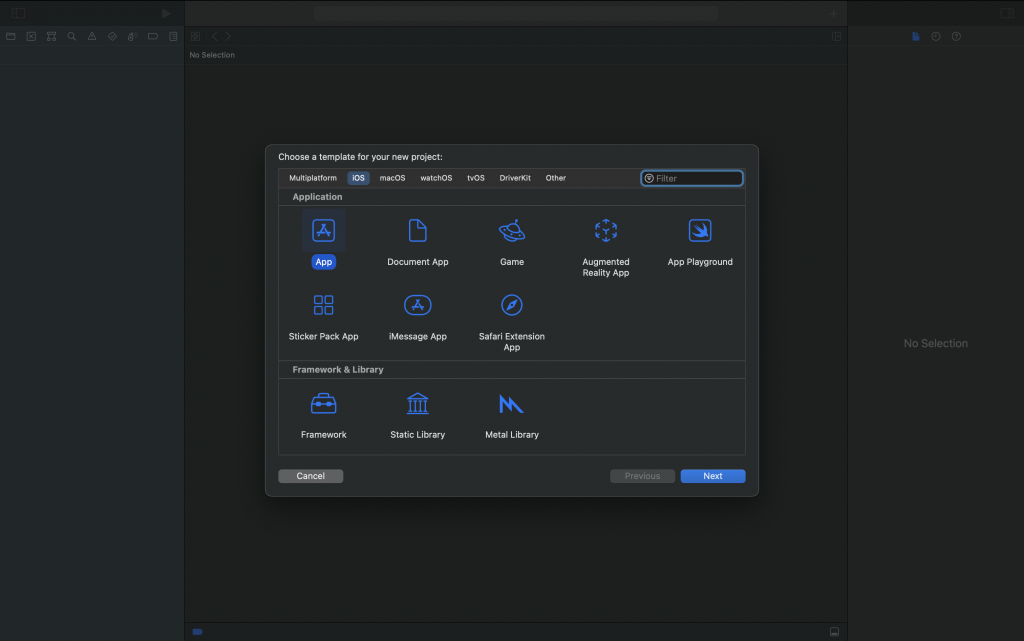1024x641 pixels.
Task: Click the template Filter field
Action: pyautogui.click(x=692, y=178)
